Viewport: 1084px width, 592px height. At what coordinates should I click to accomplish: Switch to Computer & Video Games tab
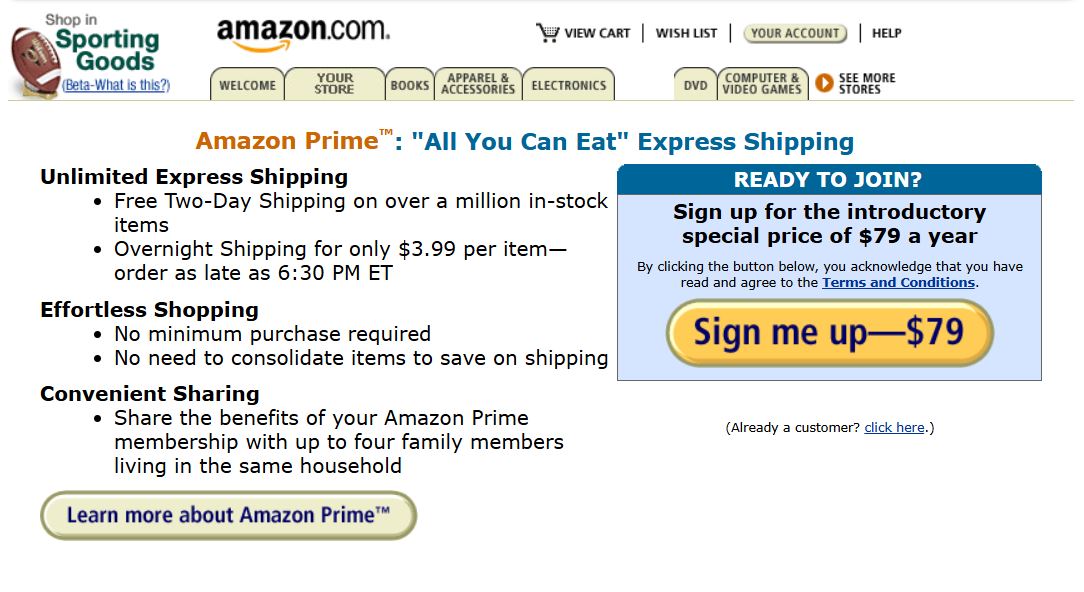tap(763, 86)
